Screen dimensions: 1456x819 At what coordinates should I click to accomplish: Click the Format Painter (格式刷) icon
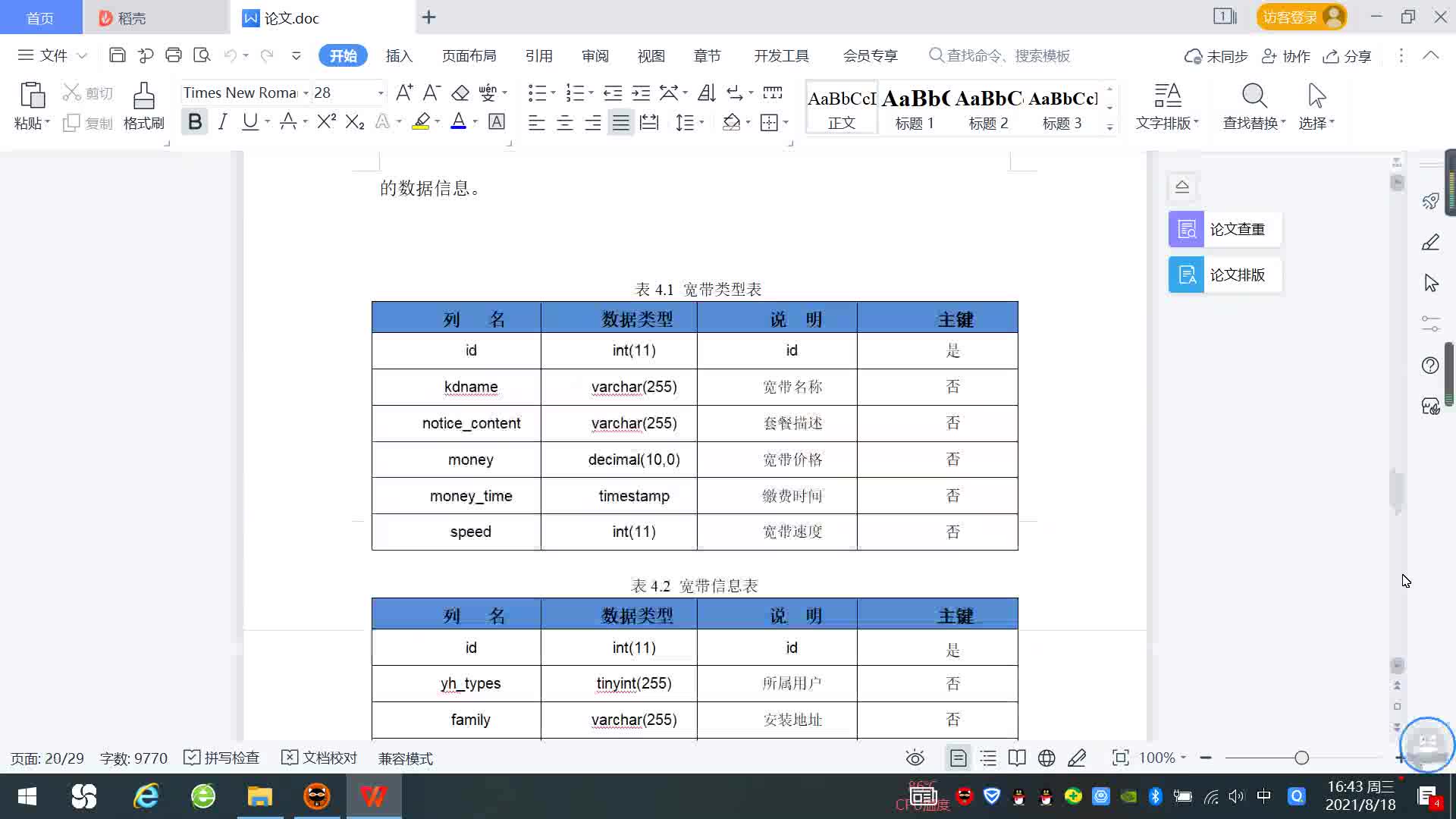pos(143,97)
